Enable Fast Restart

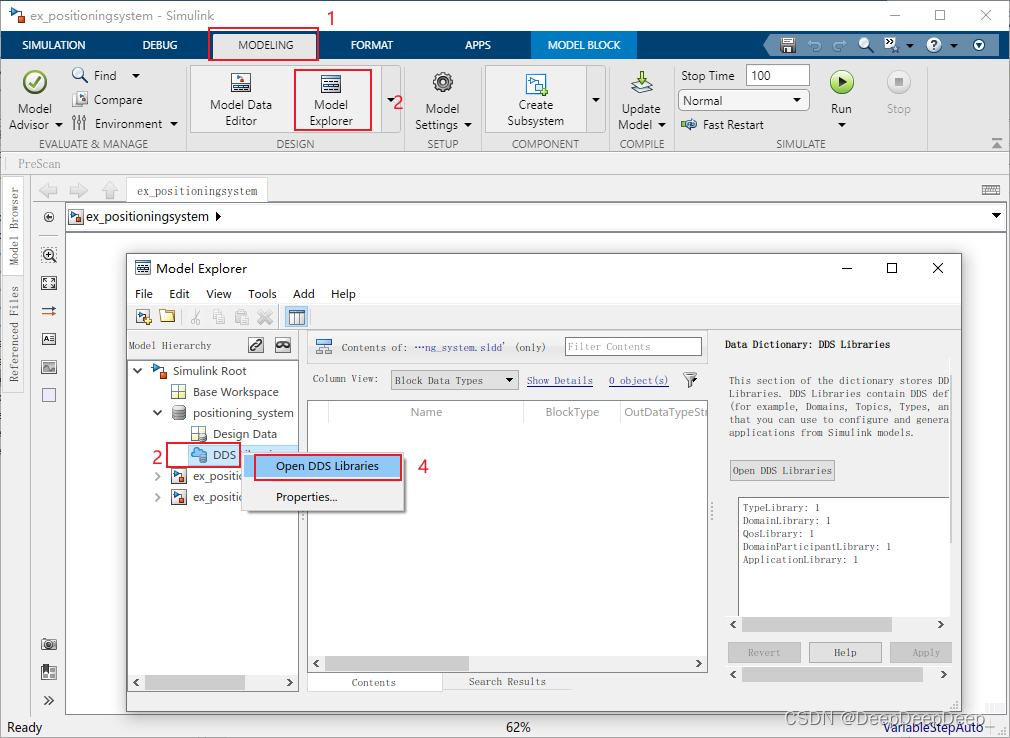[x=720, y=124]
